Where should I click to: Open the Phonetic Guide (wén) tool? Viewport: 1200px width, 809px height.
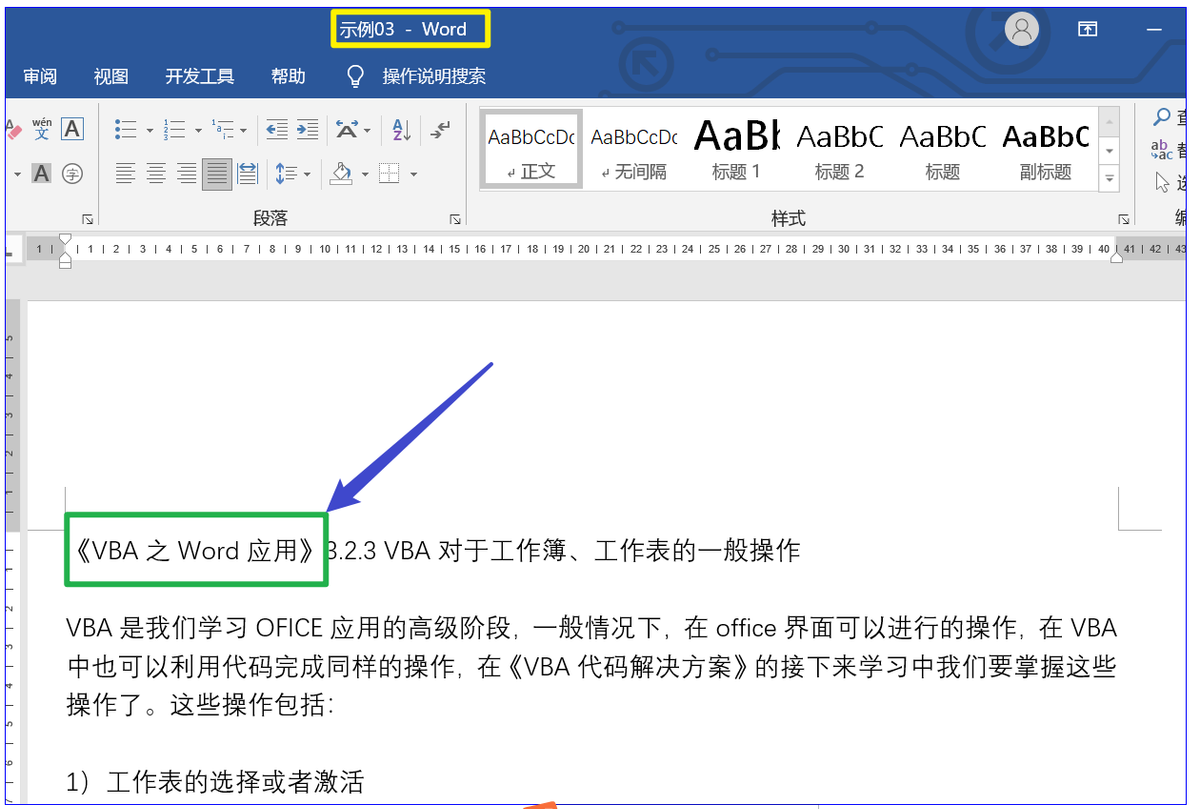click(x=41, y=129)
